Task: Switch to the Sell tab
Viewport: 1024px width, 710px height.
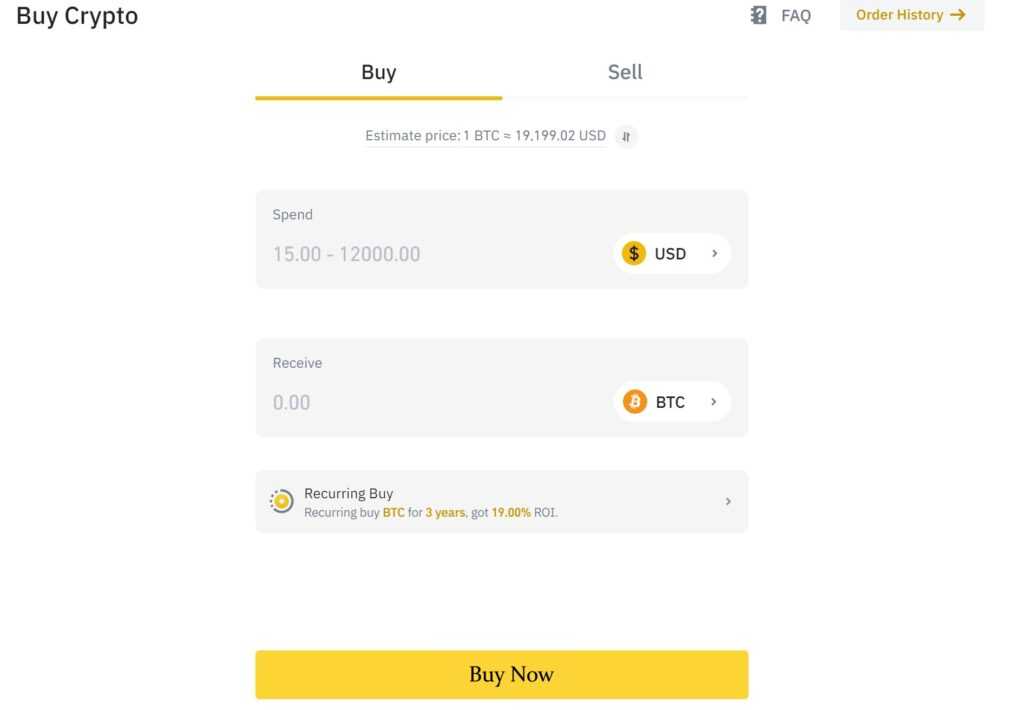Action: click(624, 72)
